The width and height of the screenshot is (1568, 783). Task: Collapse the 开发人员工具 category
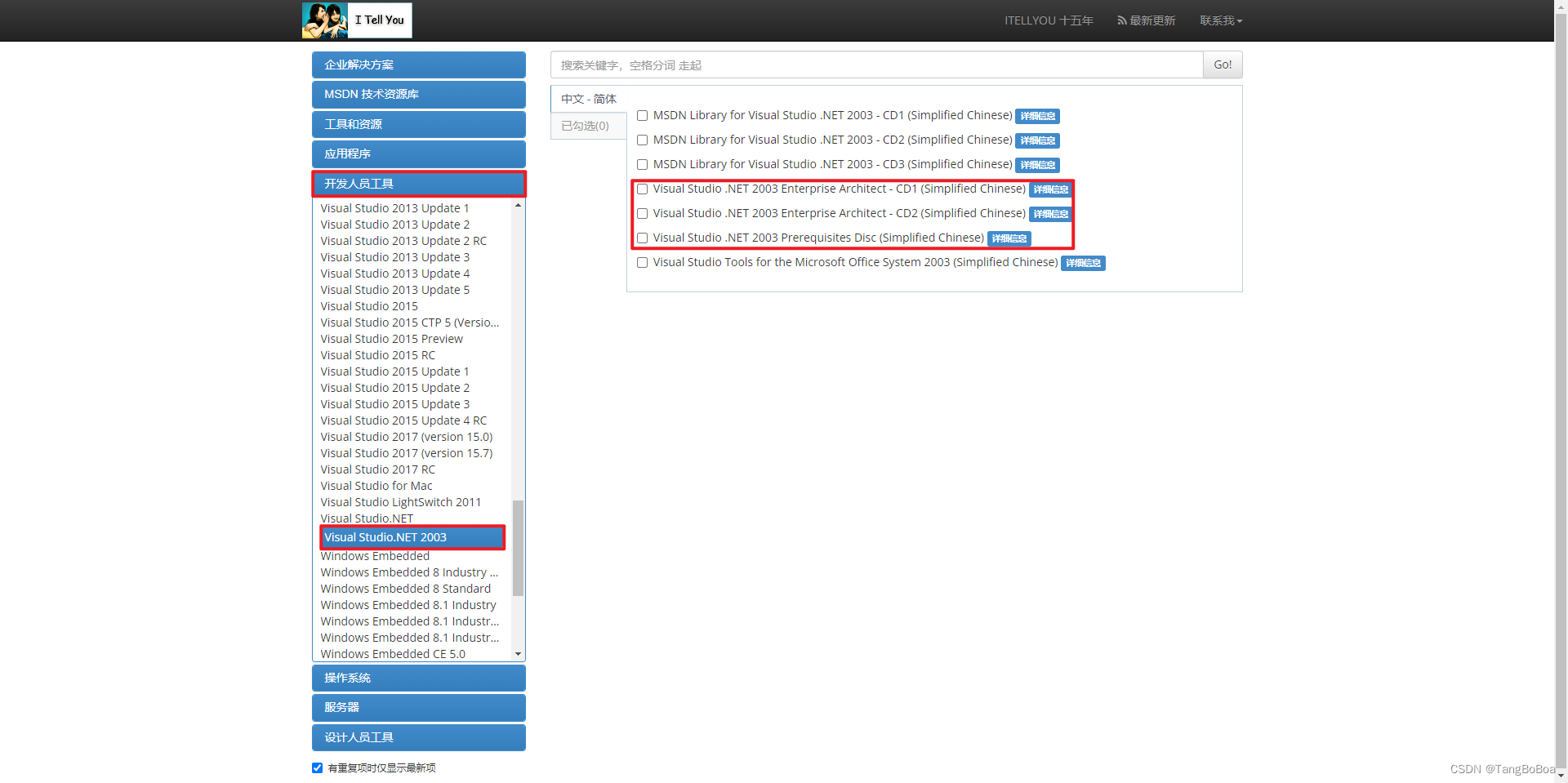tap(419, 184)
